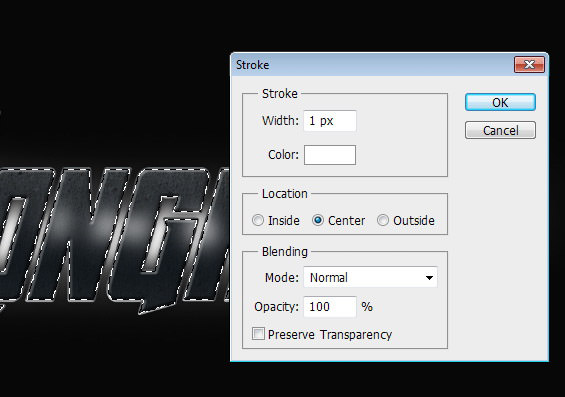Click the Preserve Transparency label text

point(330,335)
